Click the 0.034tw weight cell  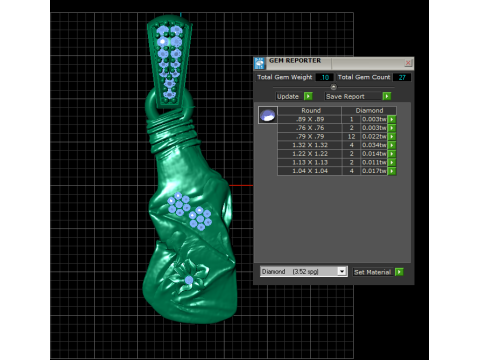pos(374,145)
